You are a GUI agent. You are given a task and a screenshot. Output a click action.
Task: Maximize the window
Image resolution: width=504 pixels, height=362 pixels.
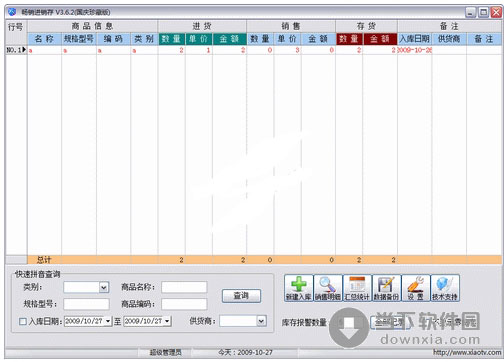[x=483, y=13]
